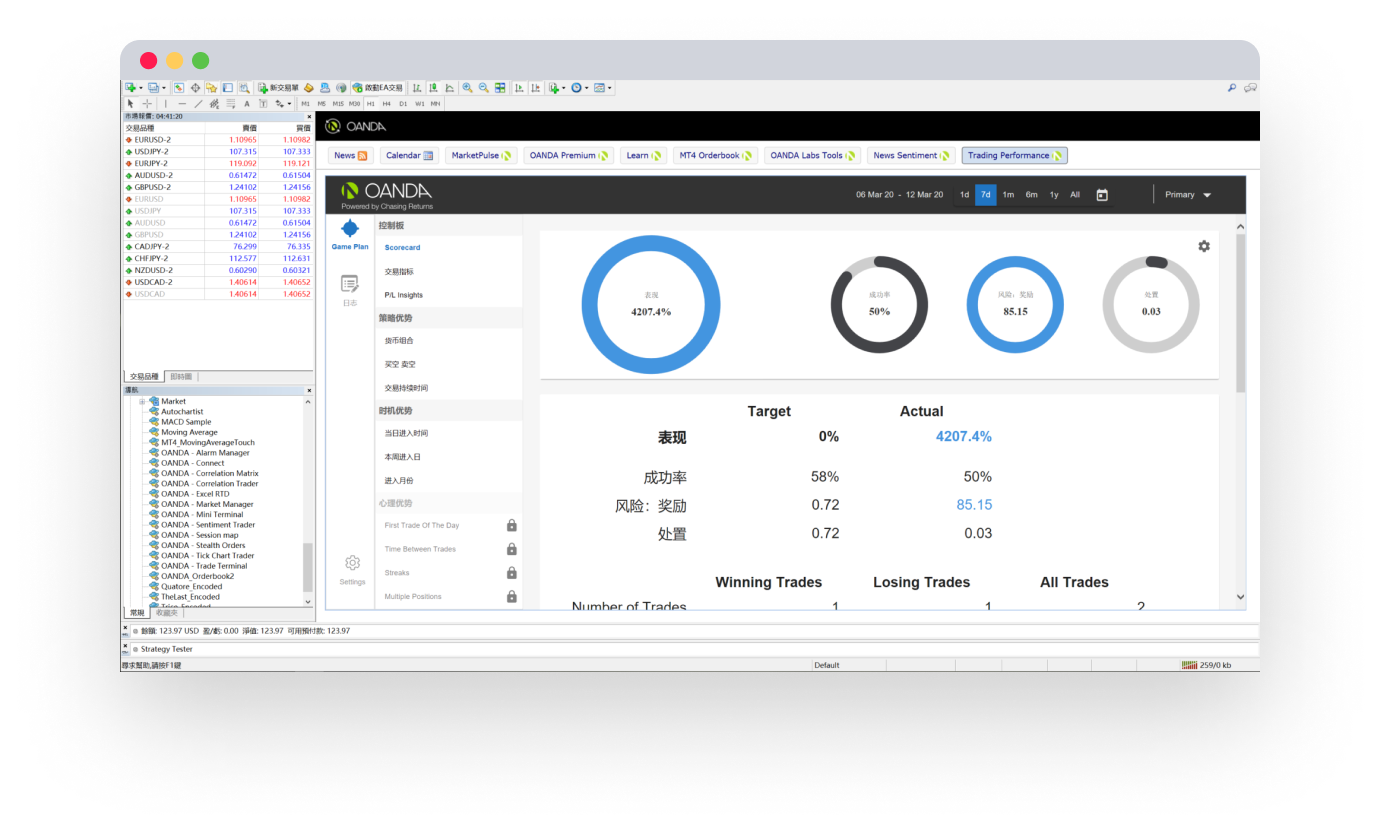This screenshot has width=1380, height=832.
Task: Open the Primary account dropdown
Action: point(1187,195)
